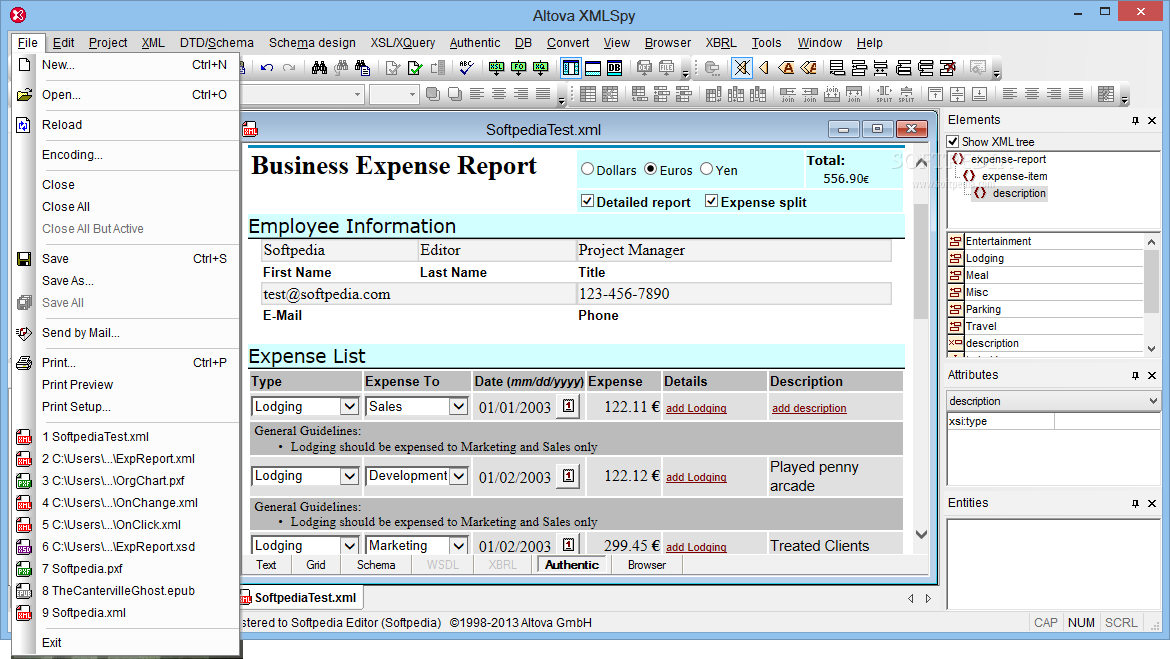Viewport: 1170px width, 659px height.
Task: Open the Expense To dropdown showing Development
Action: pyautogui.click(x=458, y=476)
